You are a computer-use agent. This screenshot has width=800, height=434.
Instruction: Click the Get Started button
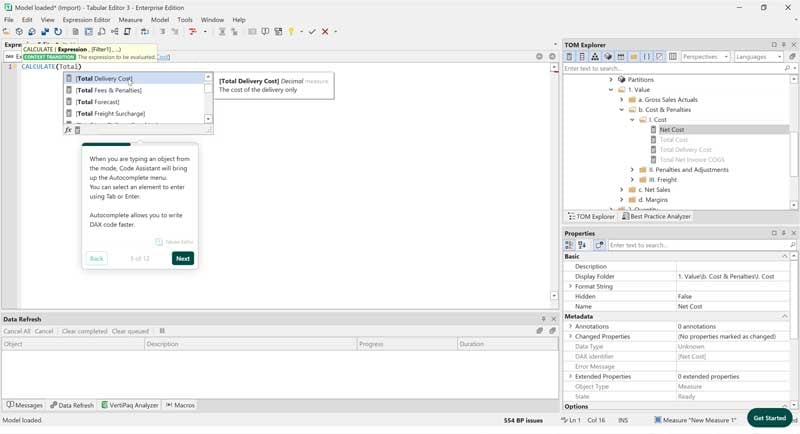pos(769,418)
